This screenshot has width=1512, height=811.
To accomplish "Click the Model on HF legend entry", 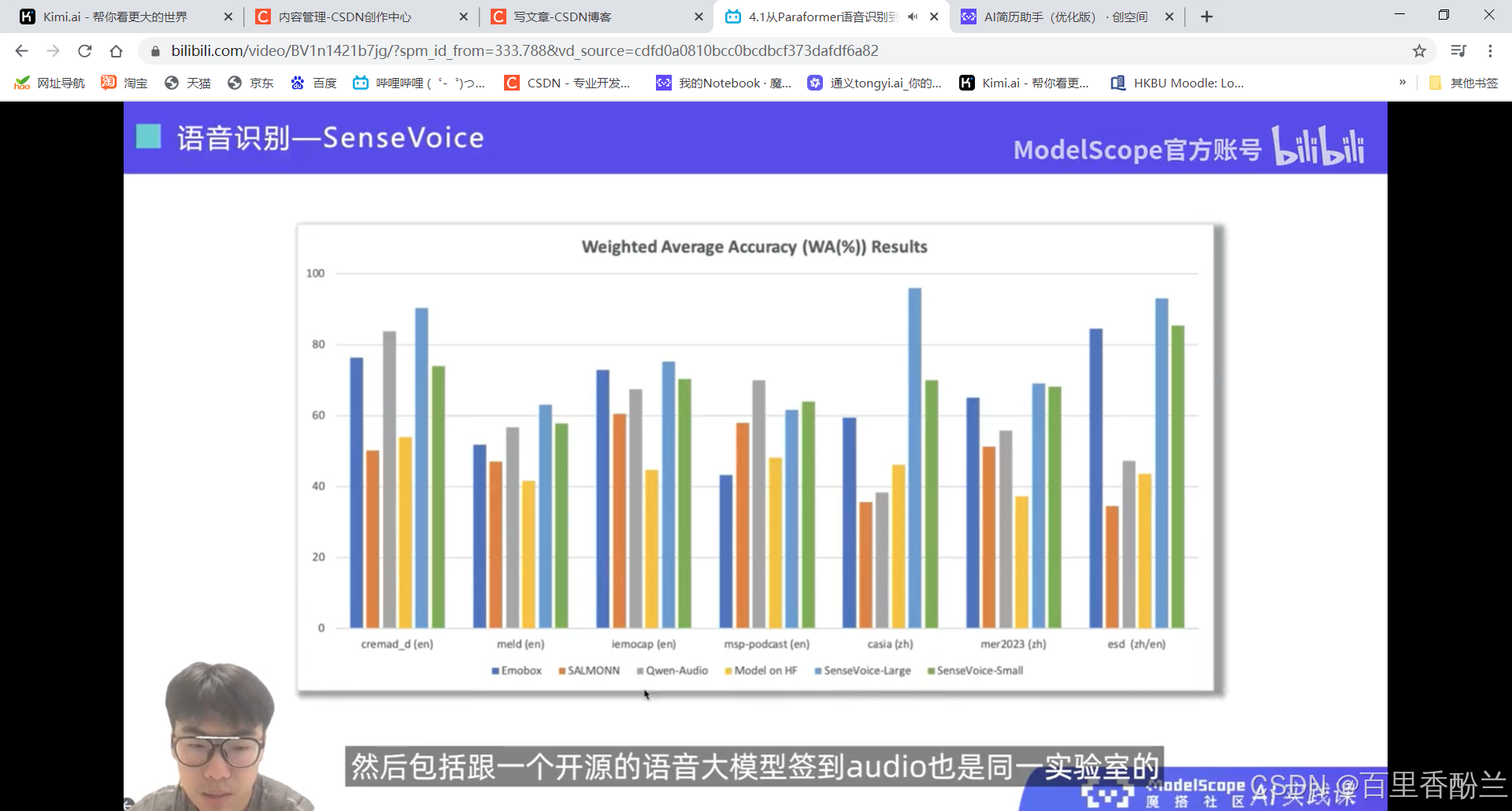I will 761,671.
